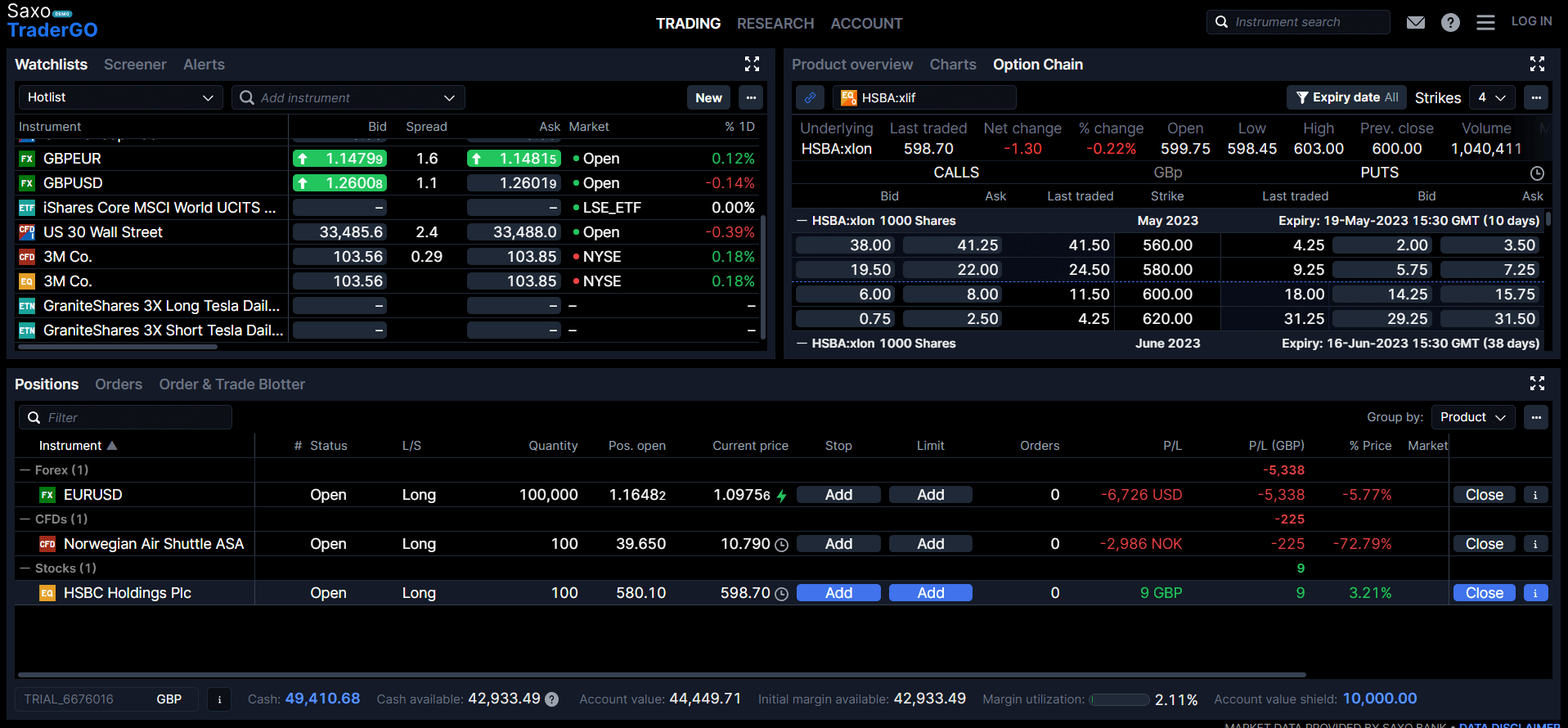Add a stop to Norwegian Air Shuttle
This screenshot has height=728, width=1568.
point(838,544)
